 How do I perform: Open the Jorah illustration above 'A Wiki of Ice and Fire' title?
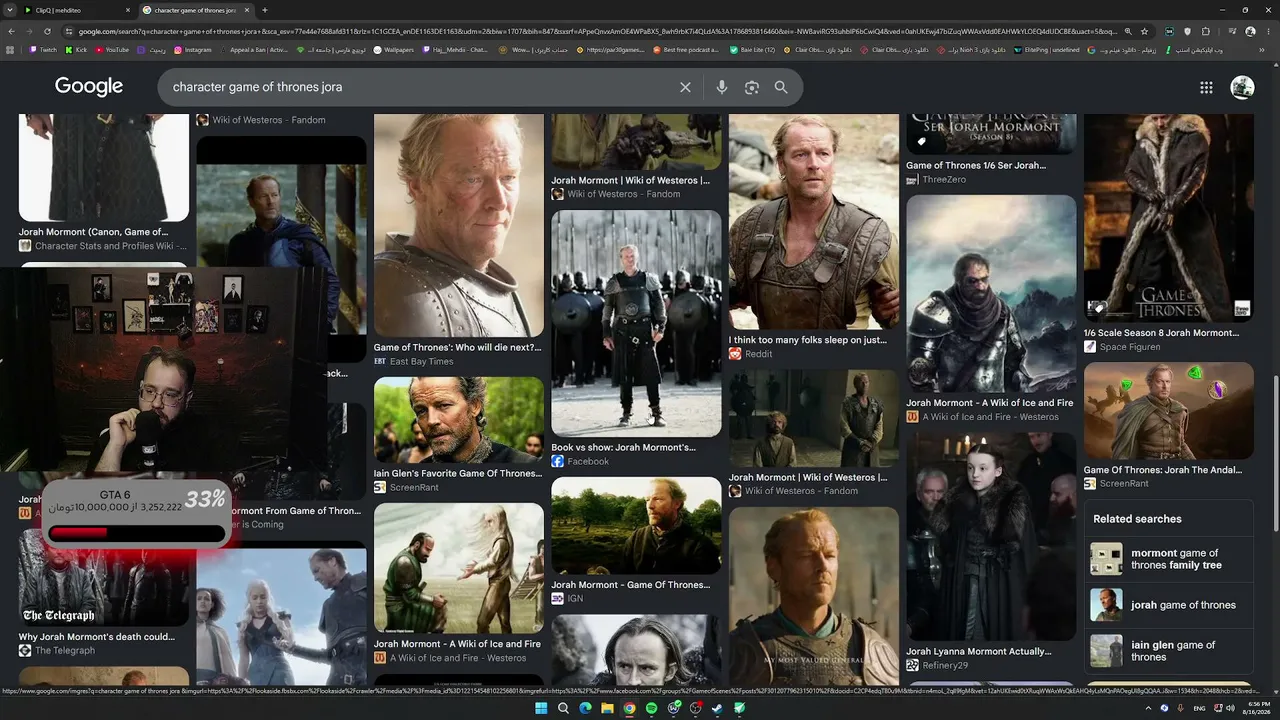[x=991, y=294]
